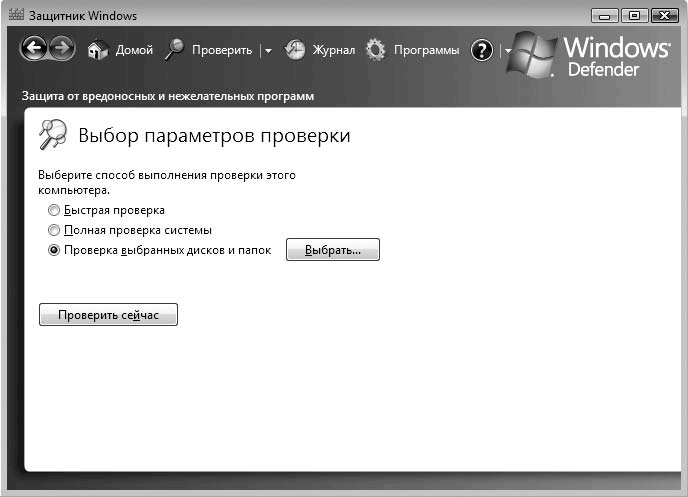This screenshot has width=688, height=497.
Task: Click the Проверить toolbar label
Action: coord(221,50)
